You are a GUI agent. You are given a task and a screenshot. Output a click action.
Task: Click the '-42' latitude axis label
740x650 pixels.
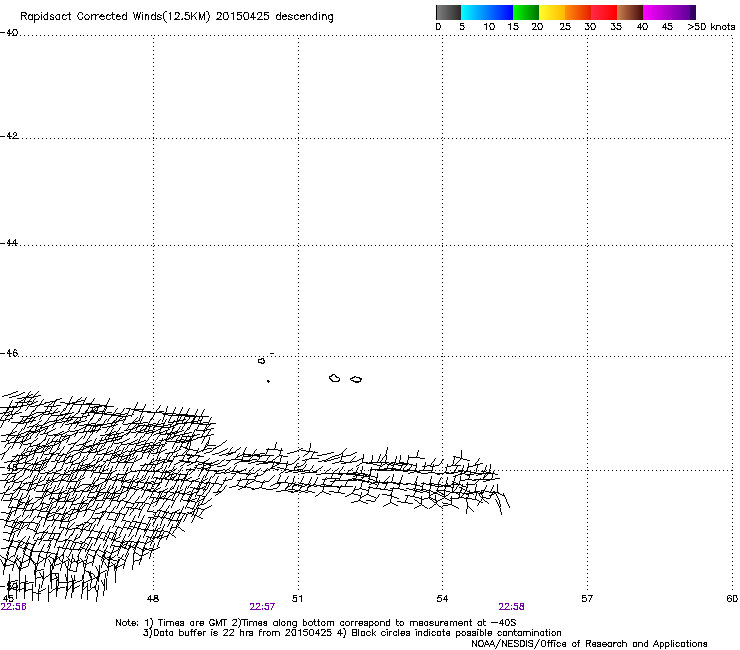9,135
